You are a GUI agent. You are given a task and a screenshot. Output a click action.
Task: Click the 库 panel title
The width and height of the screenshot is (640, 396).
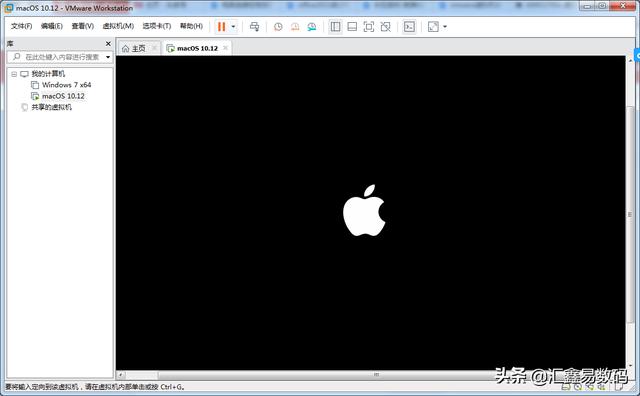(x=10, y=44)
